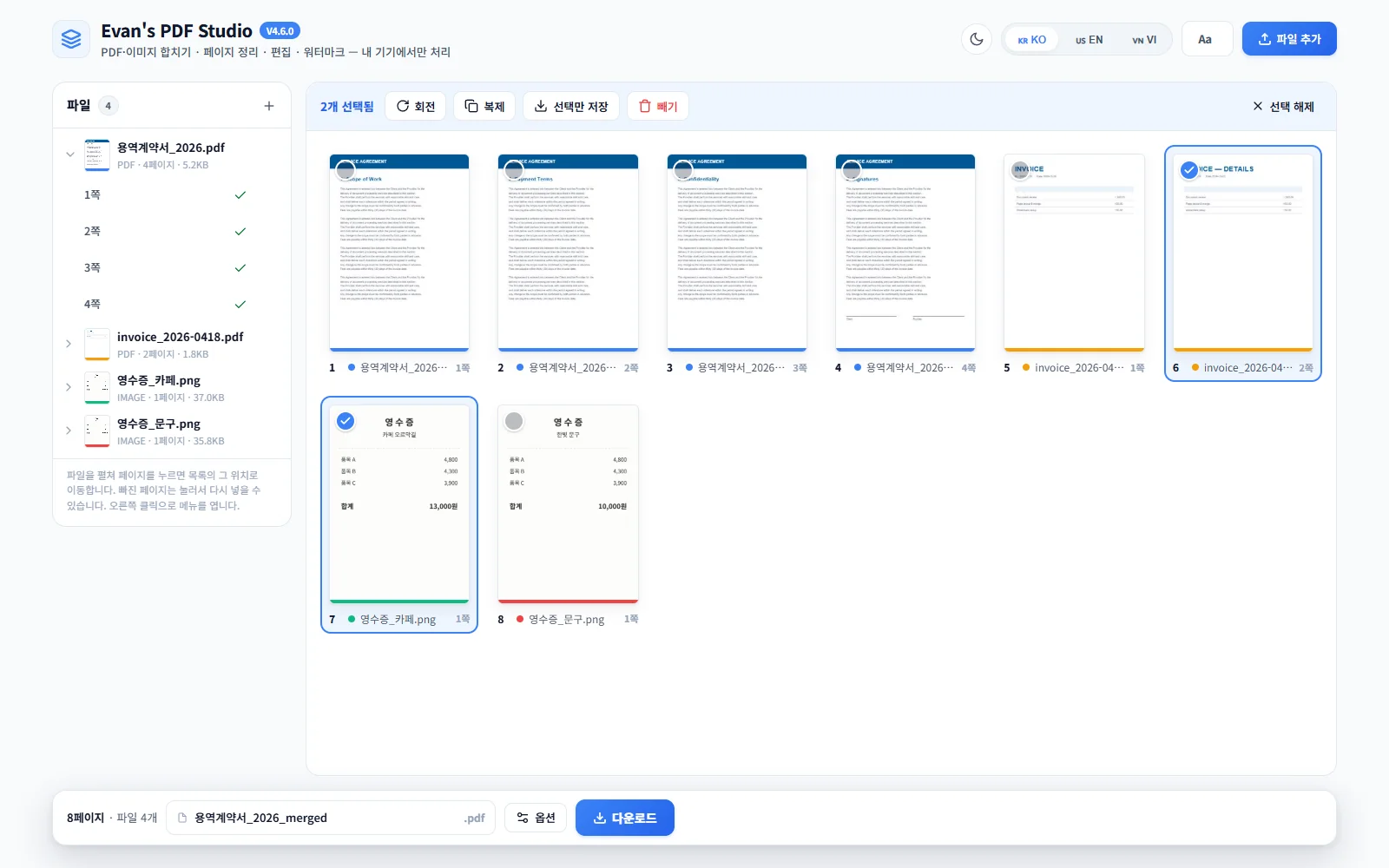Toggle the 1쪽 page checkmark

[240, 195]
